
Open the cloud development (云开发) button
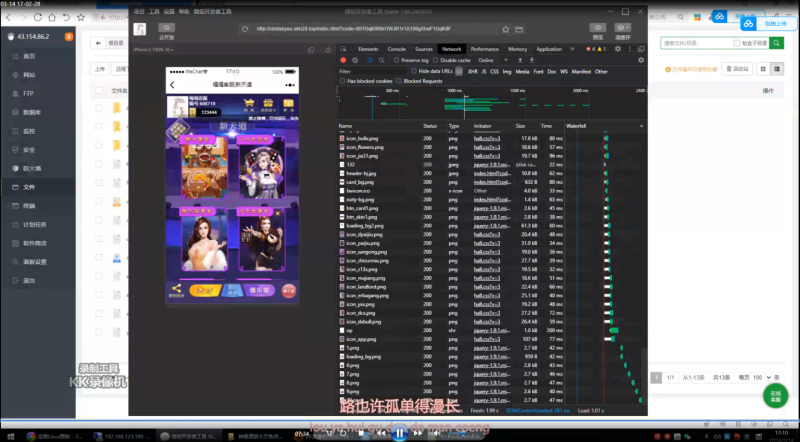166,31
